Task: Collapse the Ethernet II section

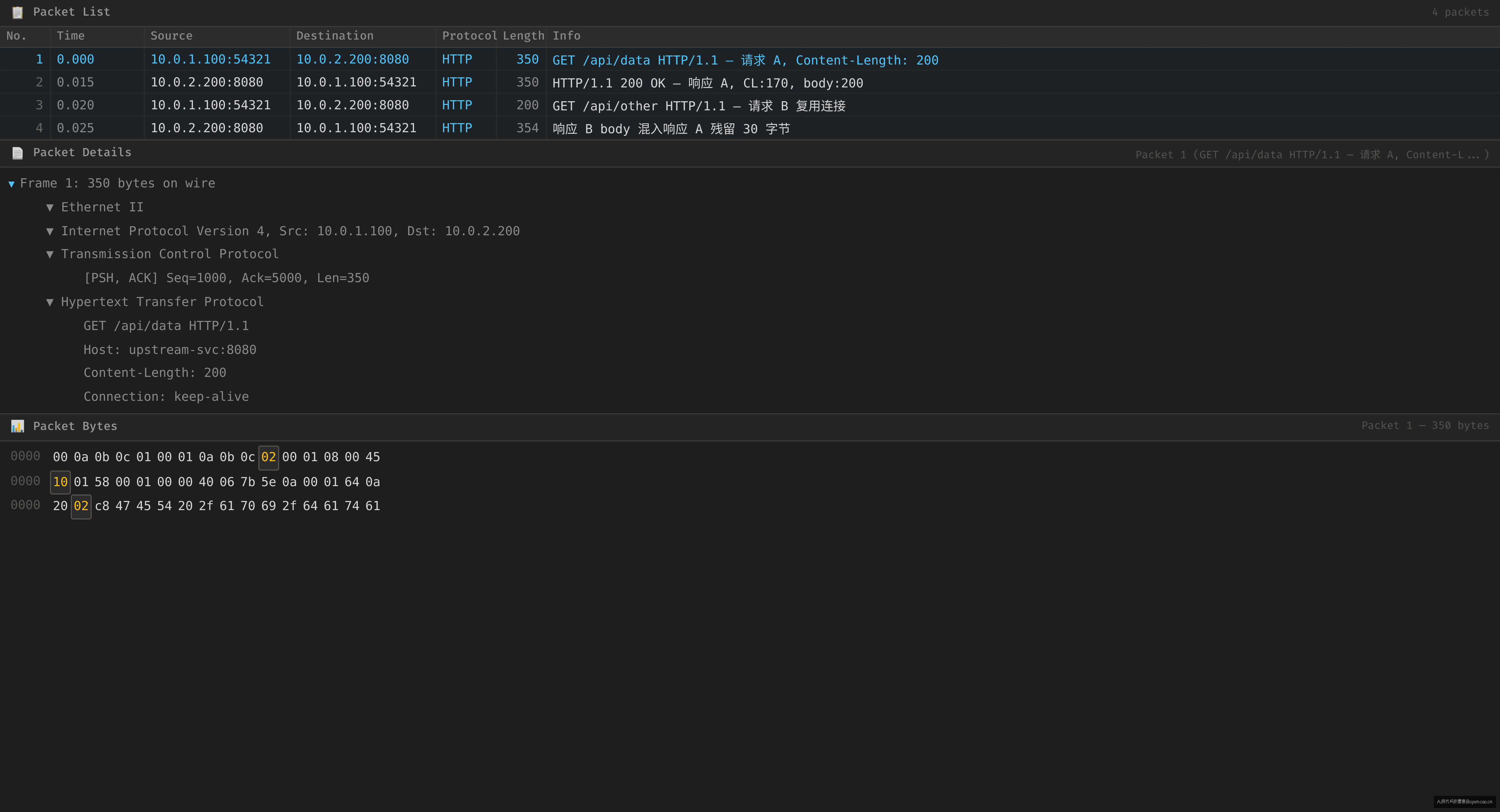Action: pos(49,207)
